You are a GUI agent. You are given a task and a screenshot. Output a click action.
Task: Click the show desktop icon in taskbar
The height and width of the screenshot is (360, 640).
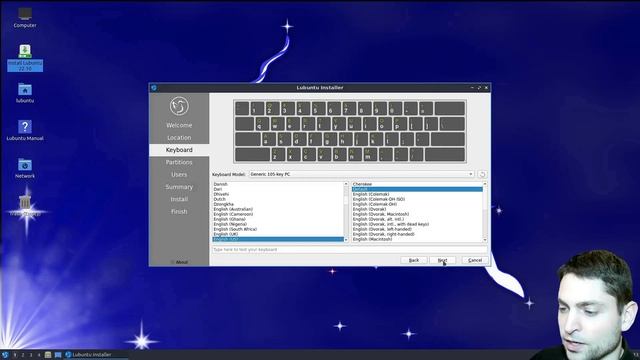(x=58, y=355)
